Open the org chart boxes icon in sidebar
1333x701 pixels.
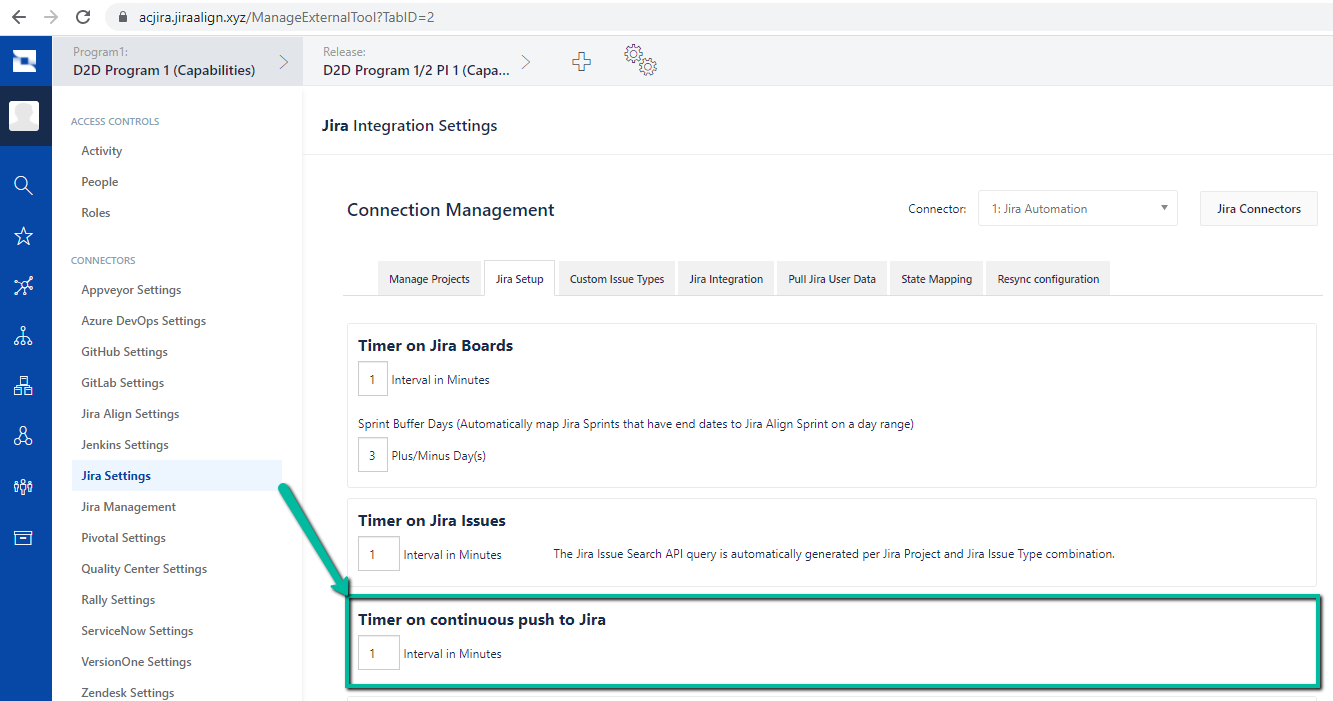23,386
